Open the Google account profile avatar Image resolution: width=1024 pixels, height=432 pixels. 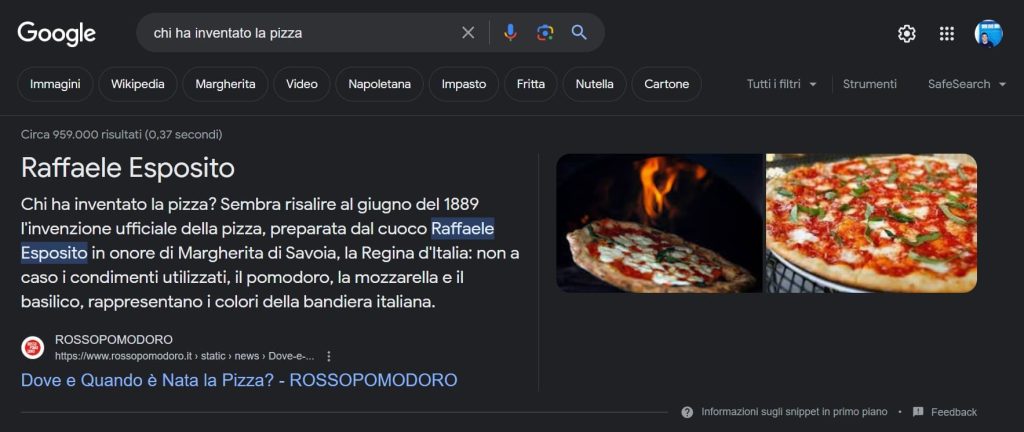[x=988, y=34]
